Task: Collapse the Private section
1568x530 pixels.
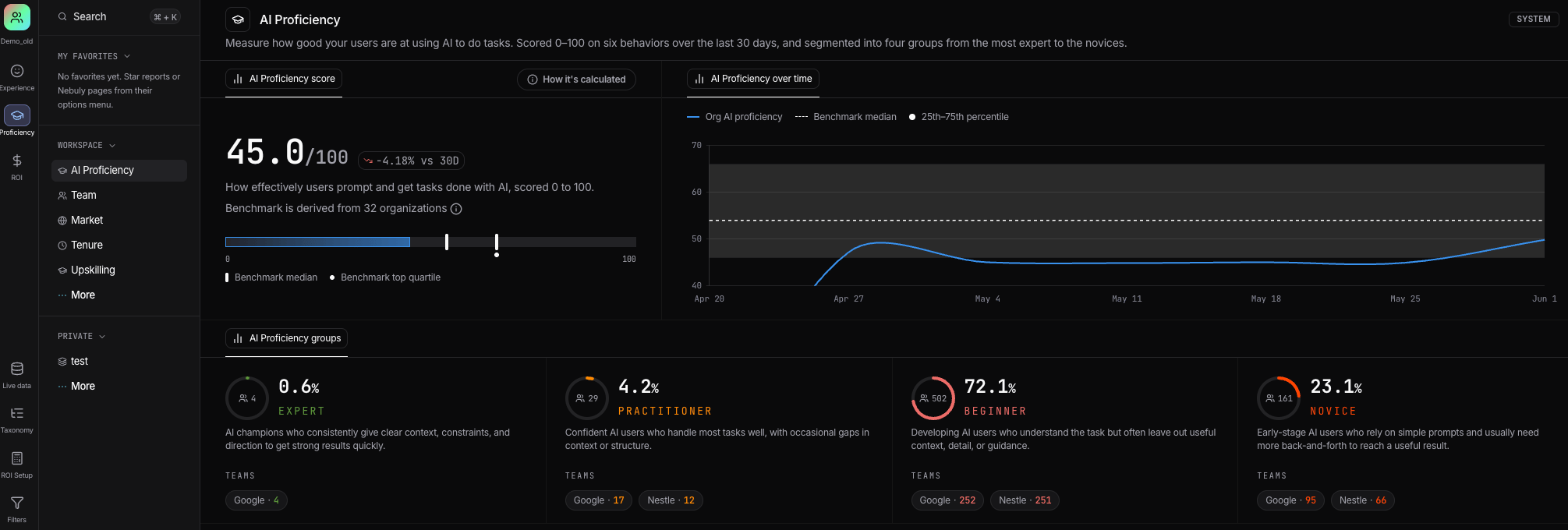Action: click(82, 336)
